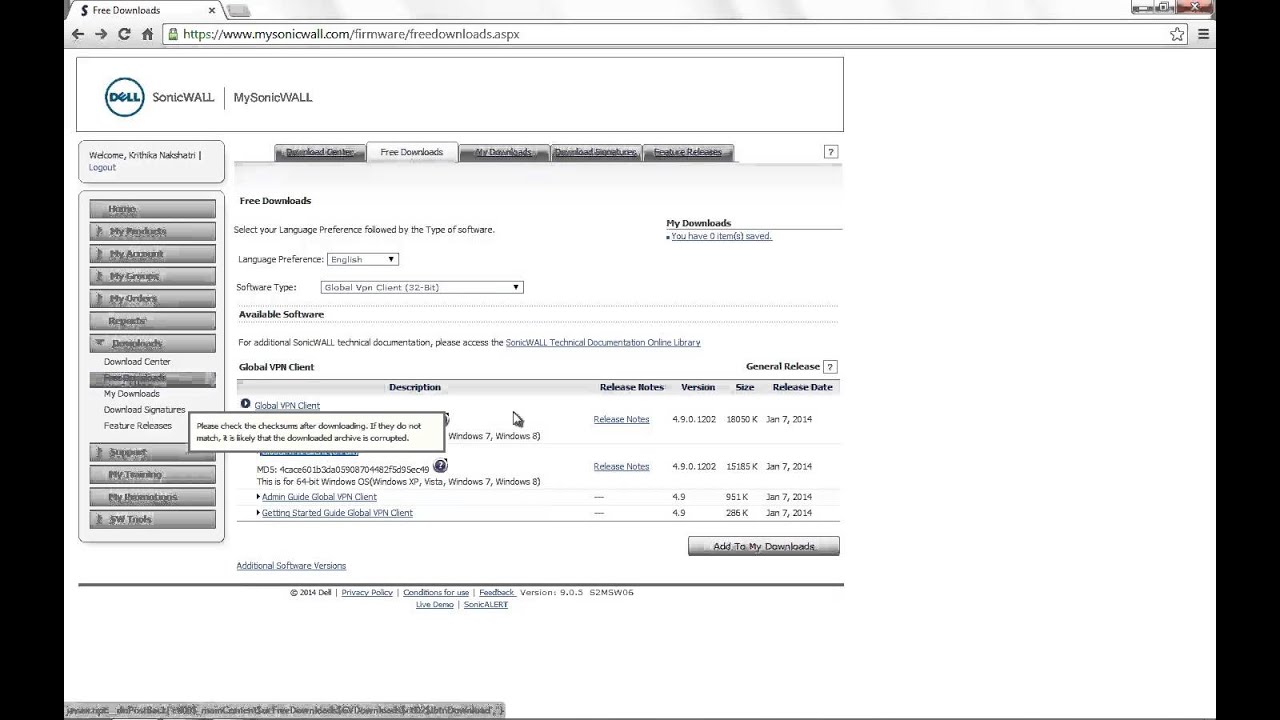Expand My Account sidebar menu
This screenshot has height=720, width=1280.
(x=152, y=254)
